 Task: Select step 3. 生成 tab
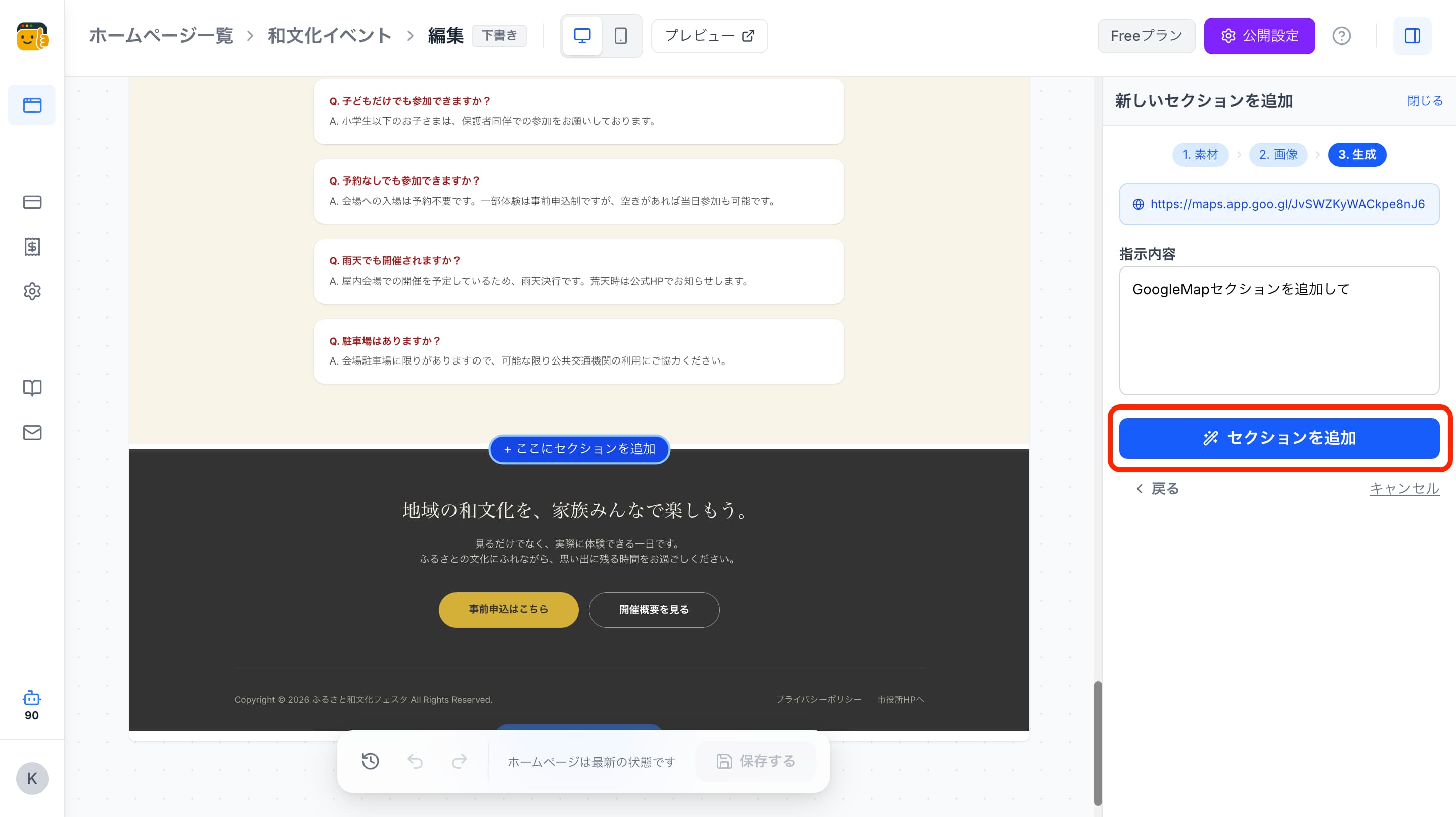pyautogui.click(x=1356, y=154)
